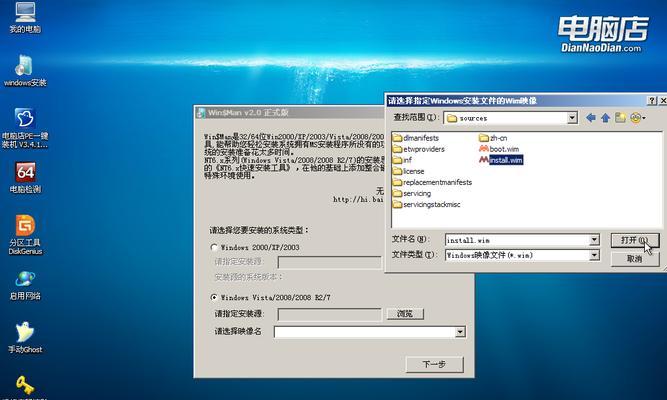Click the WinNTMan v2.0 title bar
This screenshot has height=400, width=667.
click(x=289, y=113)
